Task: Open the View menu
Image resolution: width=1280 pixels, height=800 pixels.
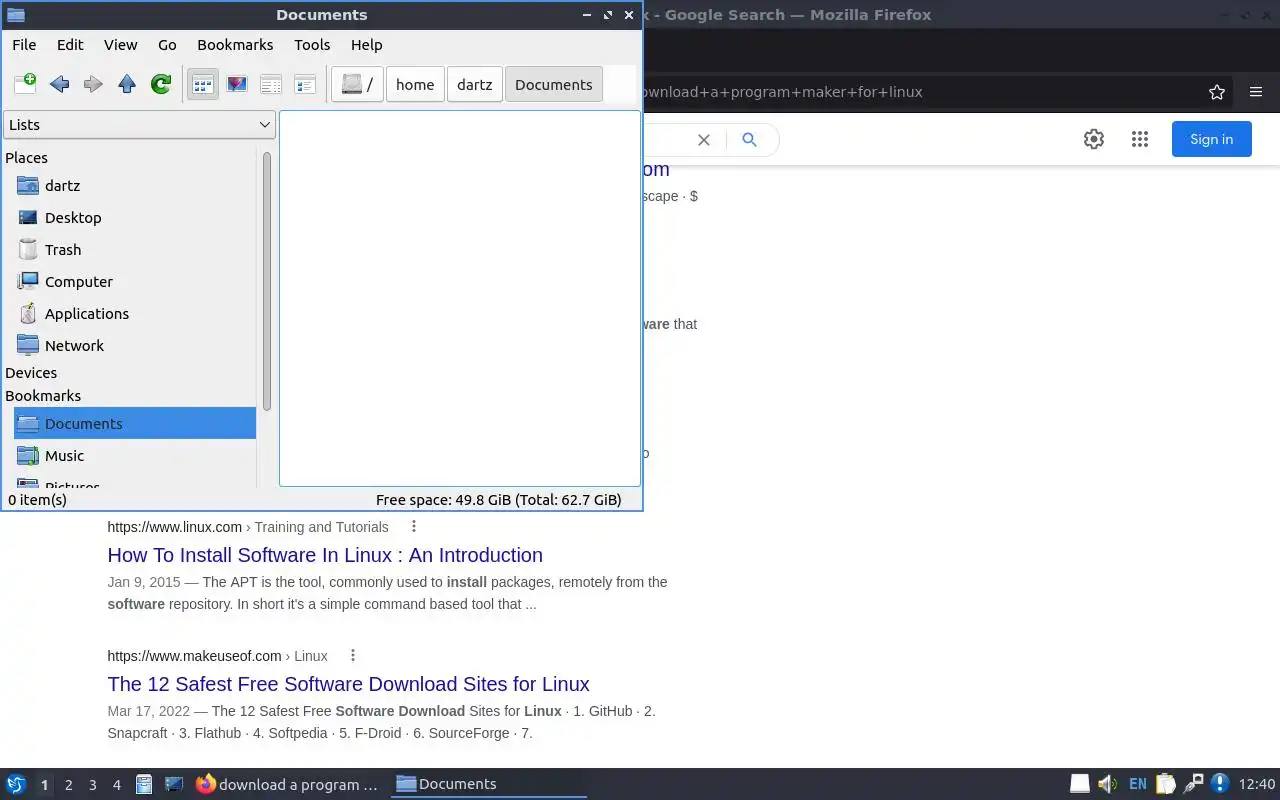Action: coord(120,45)
